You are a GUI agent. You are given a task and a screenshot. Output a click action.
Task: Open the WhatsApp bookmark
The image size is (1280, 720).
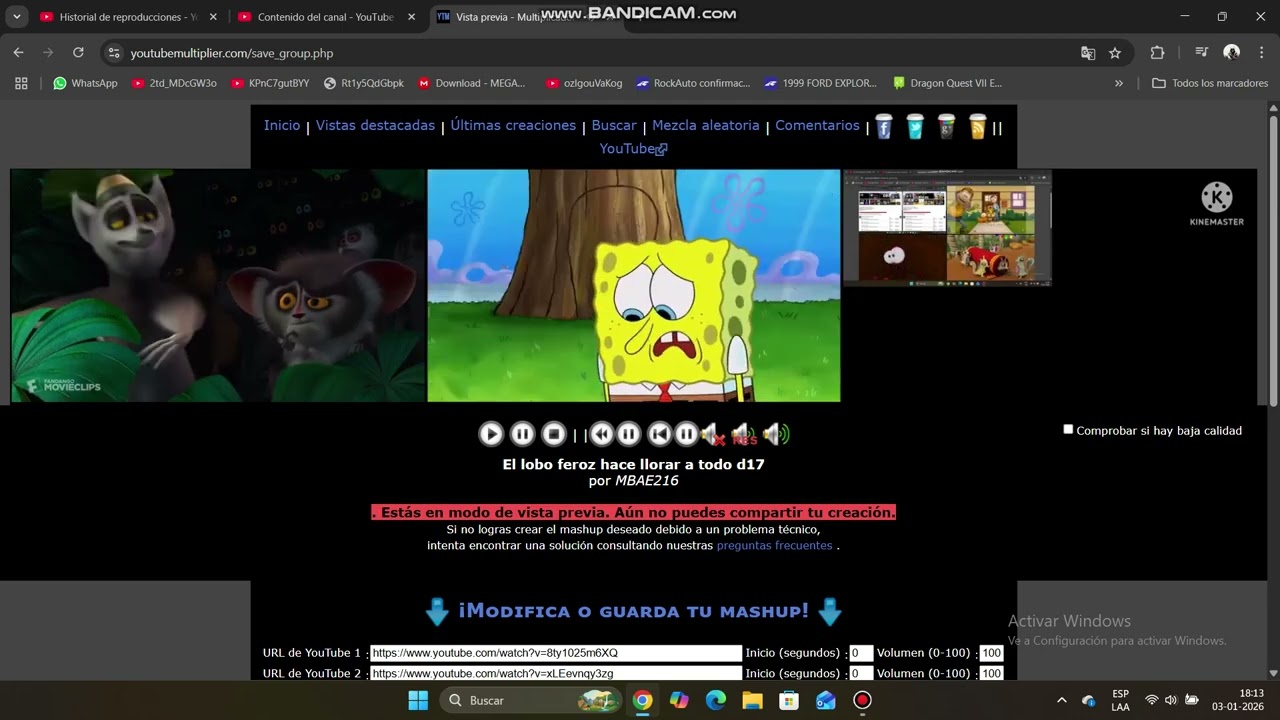(x=85, y=83)
